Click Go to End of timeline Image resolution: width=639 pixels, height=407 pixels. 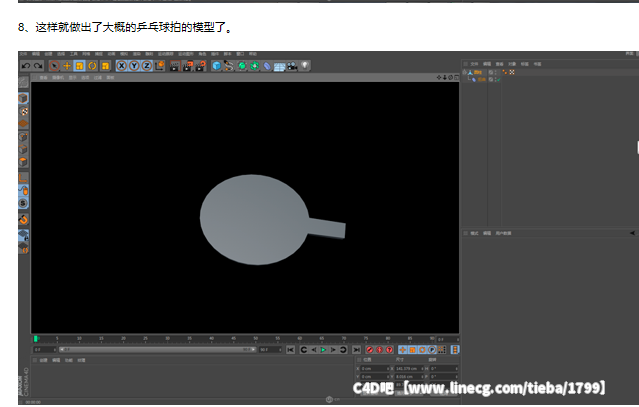(x=356, y=350)
